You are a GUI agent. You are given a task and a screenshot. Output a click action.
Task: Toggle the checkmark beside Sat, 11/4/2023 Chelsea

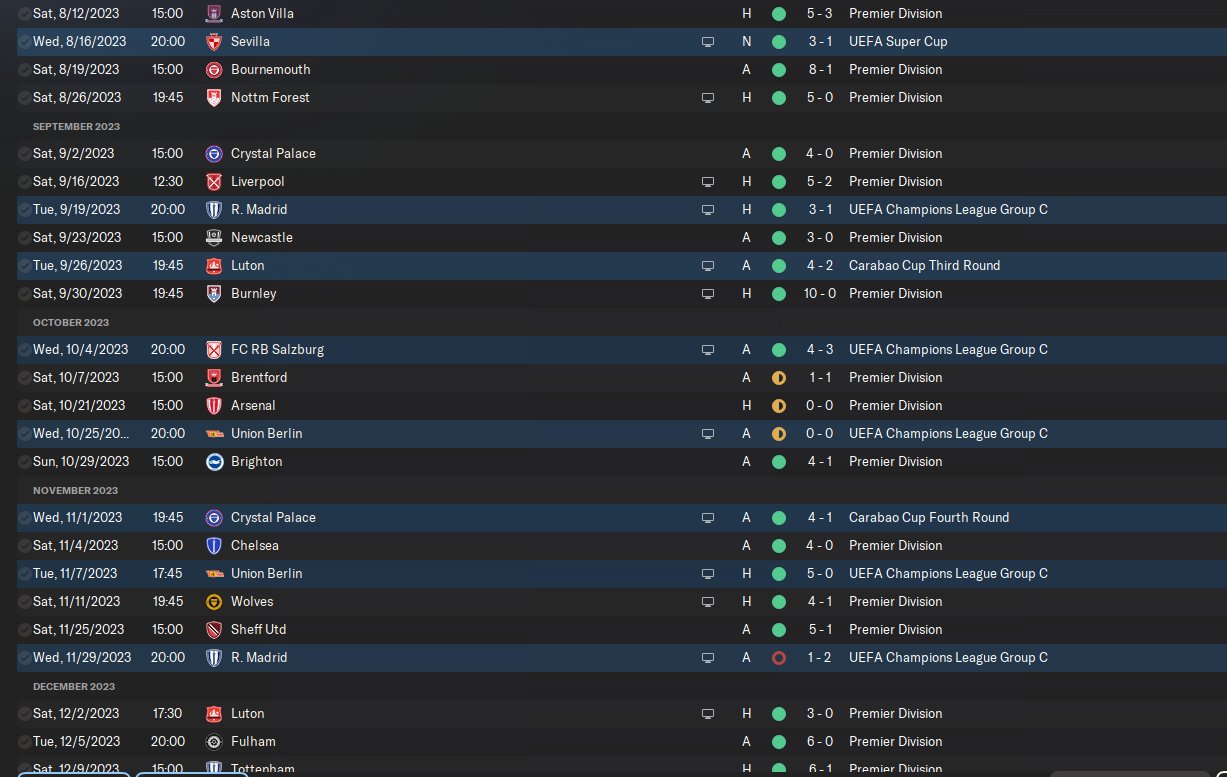pyautogui.click(x=24, y=546)
